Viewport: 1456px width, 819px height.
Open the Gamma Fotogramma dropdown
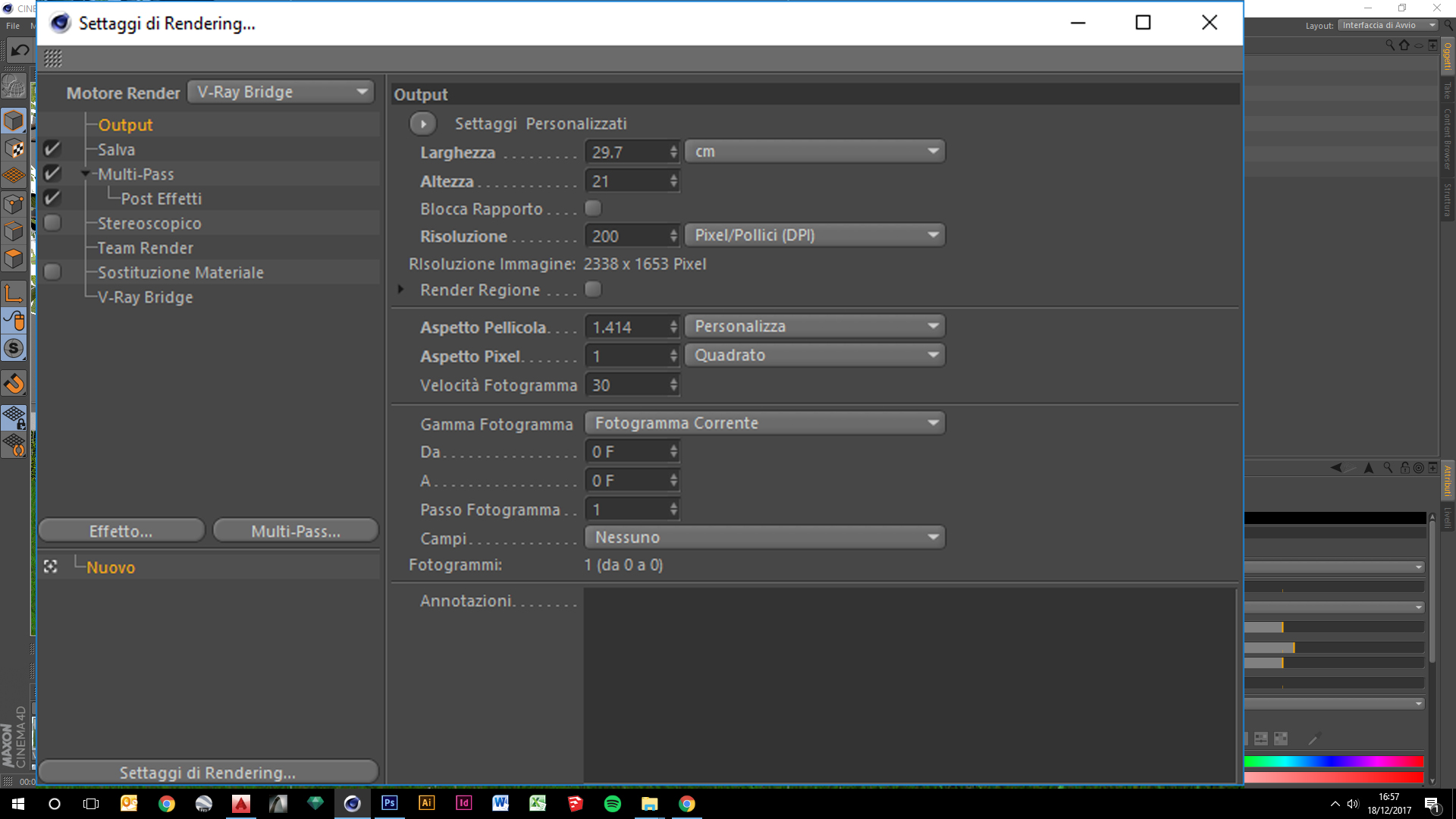pos(764,423)
